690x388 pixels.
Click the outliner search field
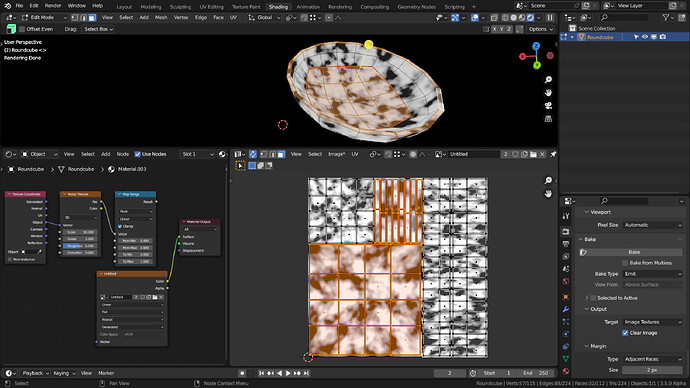point(624,18)
